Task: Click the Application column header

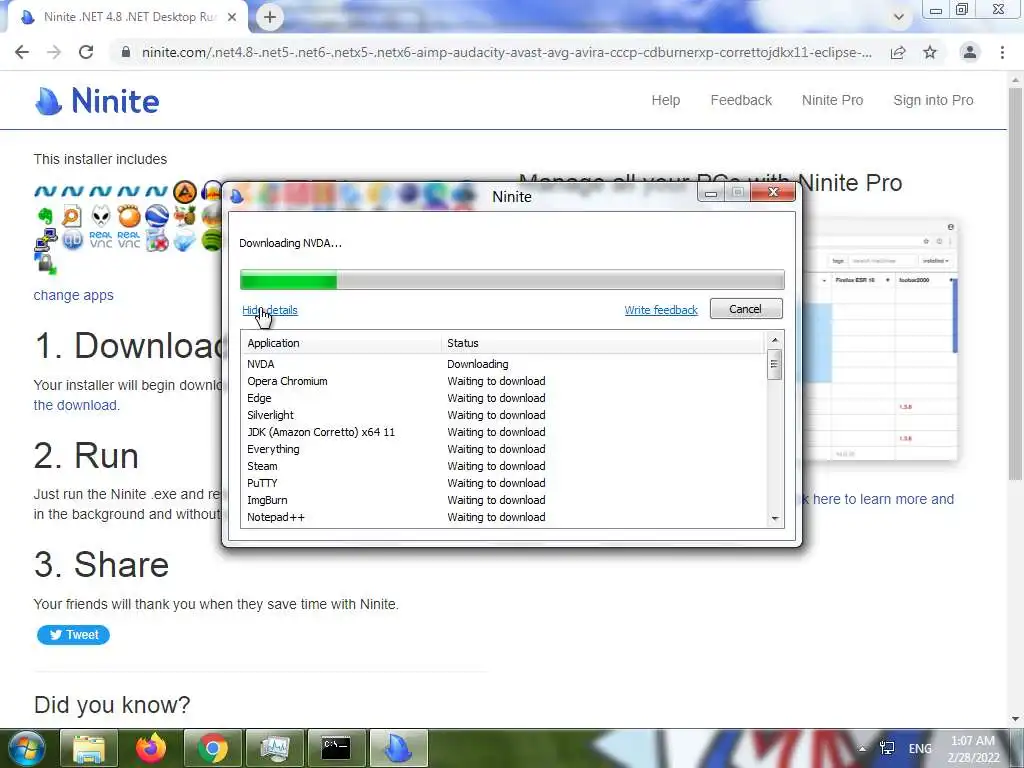Action: 342,343
